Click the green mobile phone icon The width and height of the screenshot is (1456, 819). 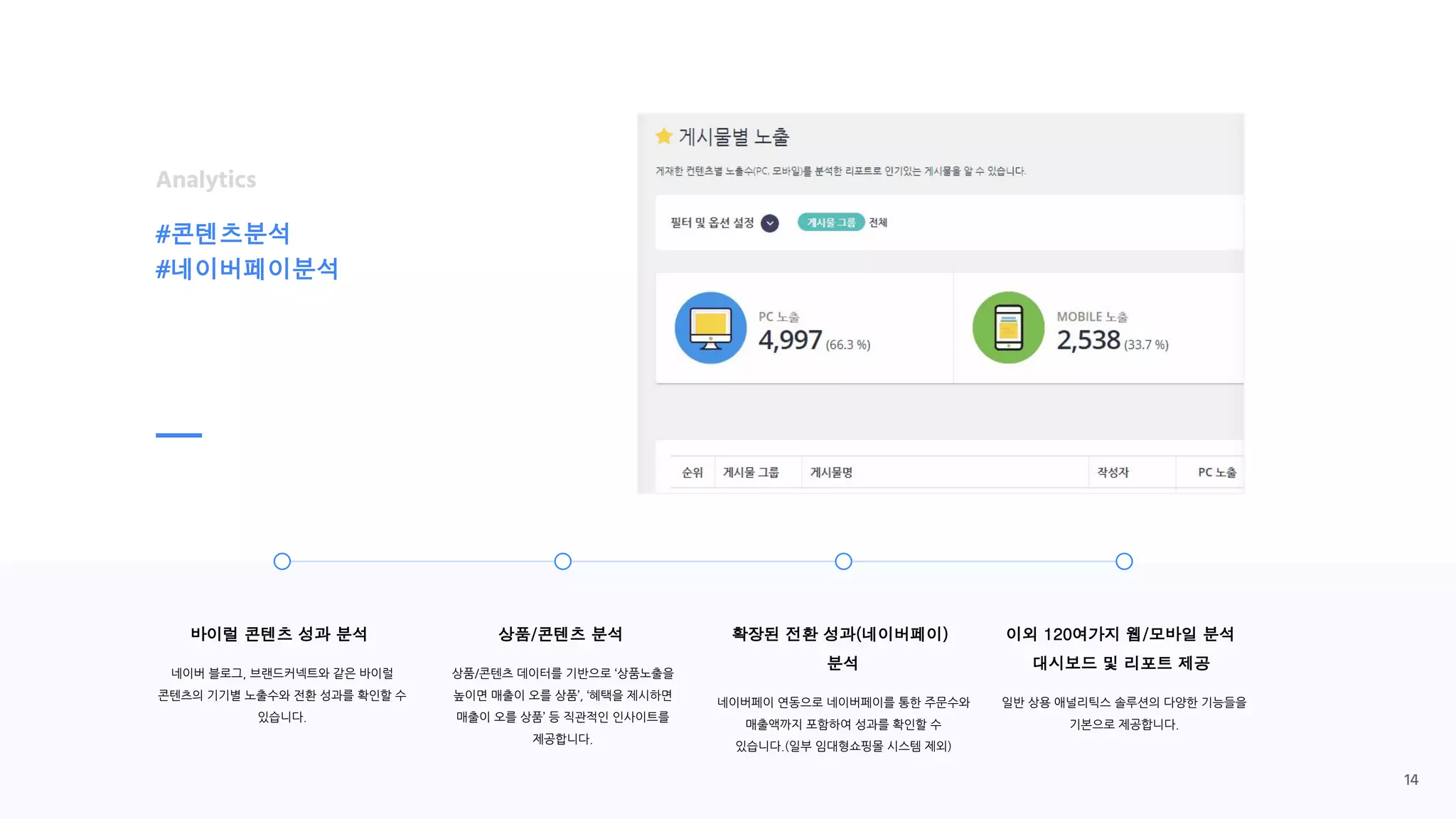click(x=1008, y=328)
